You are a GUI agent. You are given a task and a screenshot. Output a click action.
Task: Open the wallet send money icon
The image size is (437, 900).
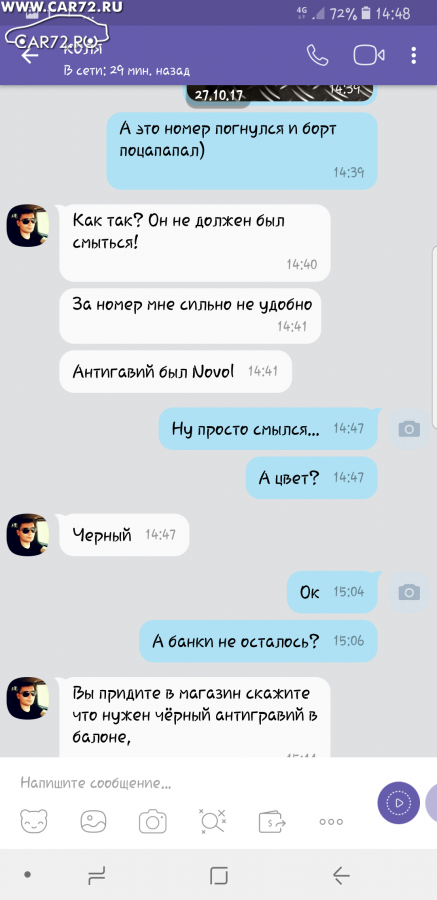272,821
